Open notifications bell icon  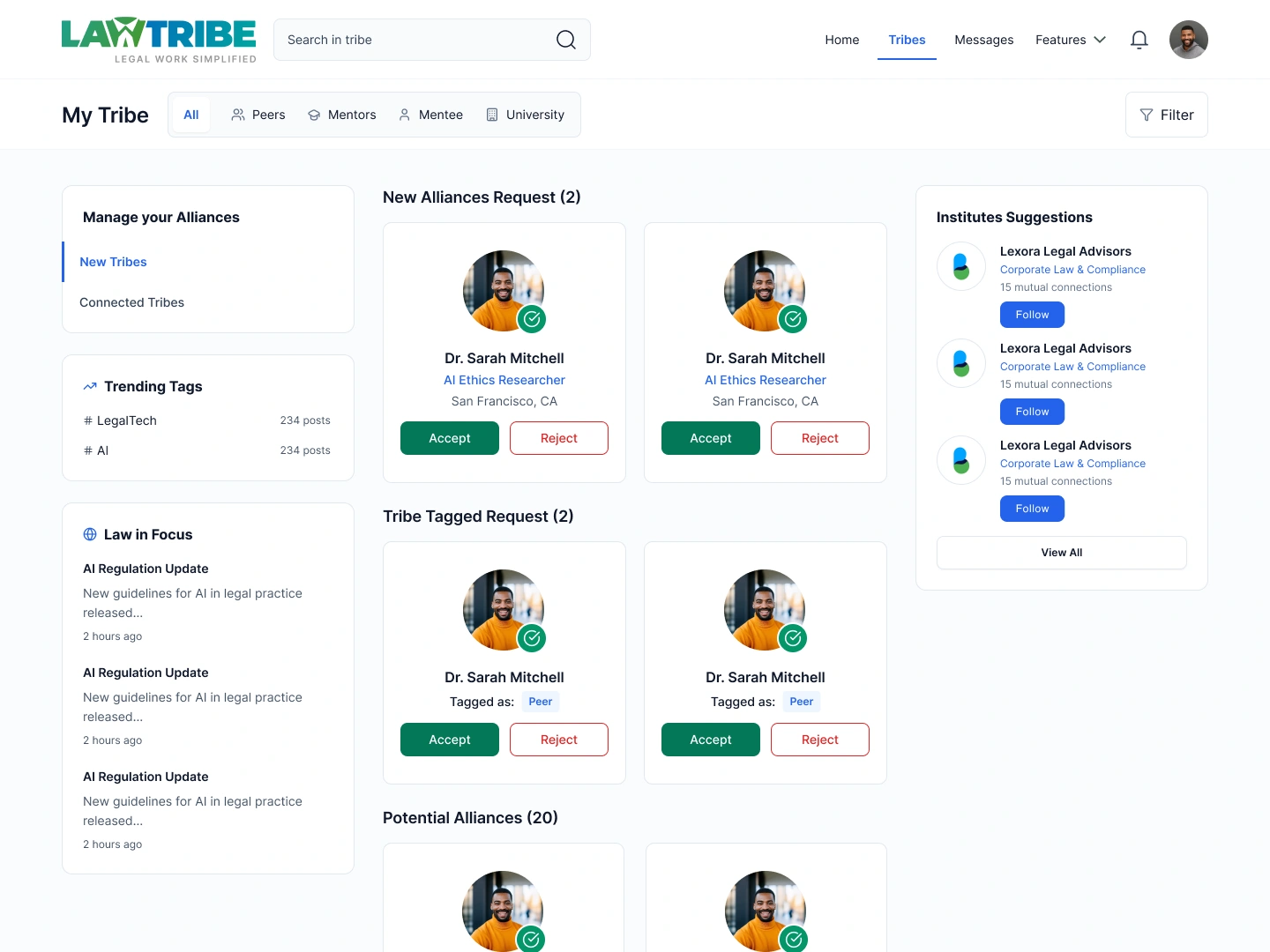(1139, 40)
